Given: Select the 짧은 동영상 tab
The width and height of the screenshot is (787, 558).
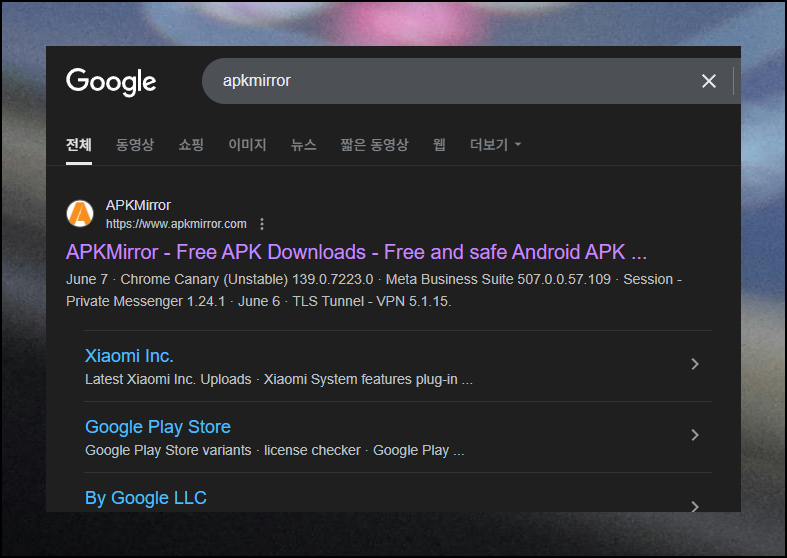Looking at the screenshot, I should click(374, 145).
